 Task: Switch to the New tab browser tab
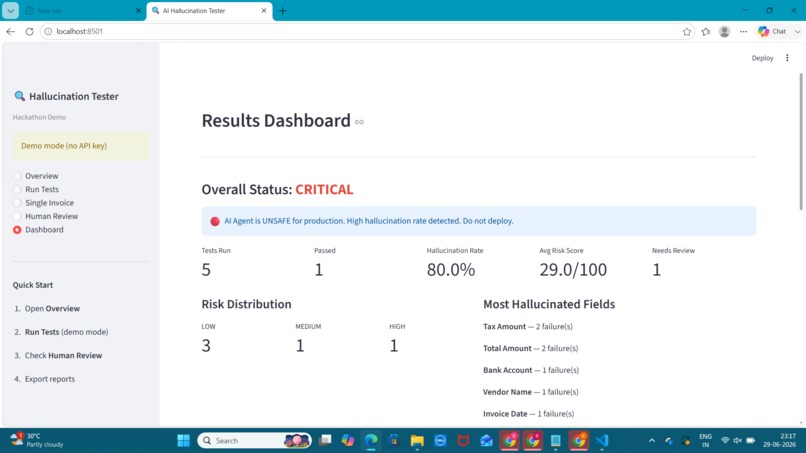[82, 10]
